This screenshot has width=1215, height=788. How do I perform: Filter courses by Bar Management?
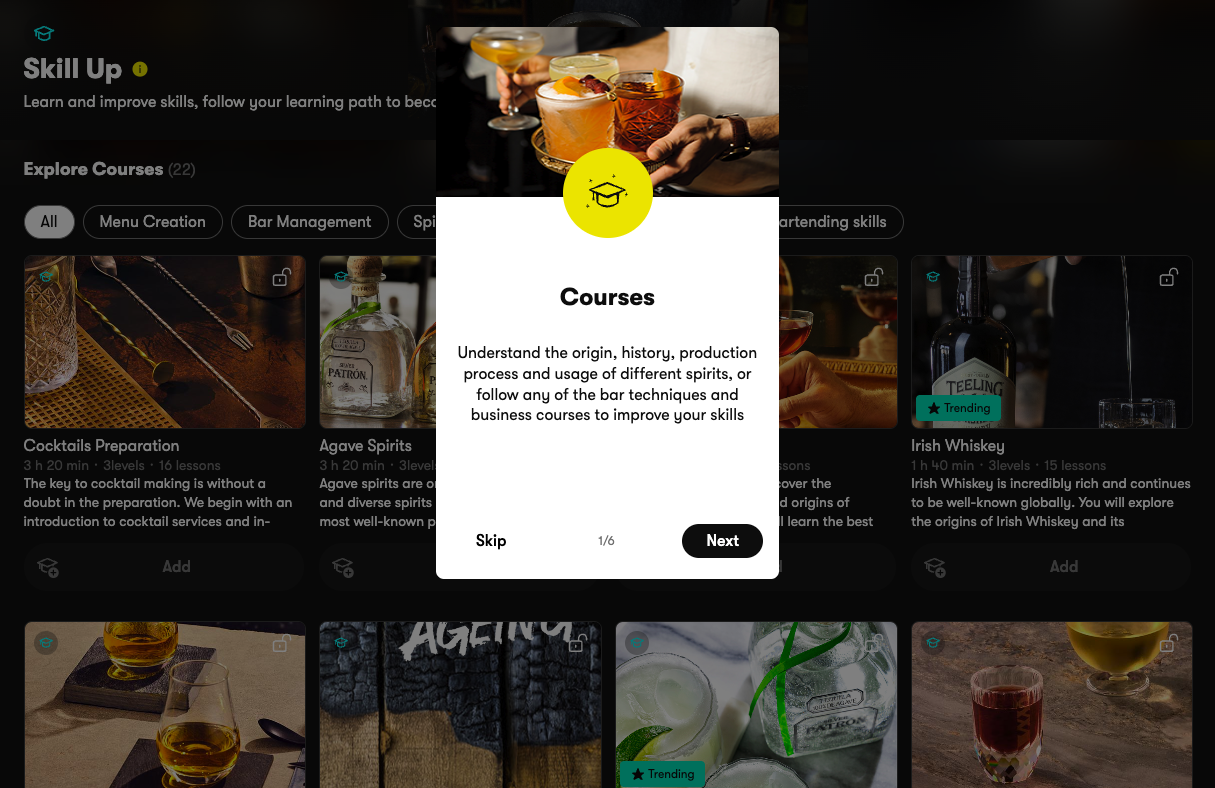[x=309, y=222]
